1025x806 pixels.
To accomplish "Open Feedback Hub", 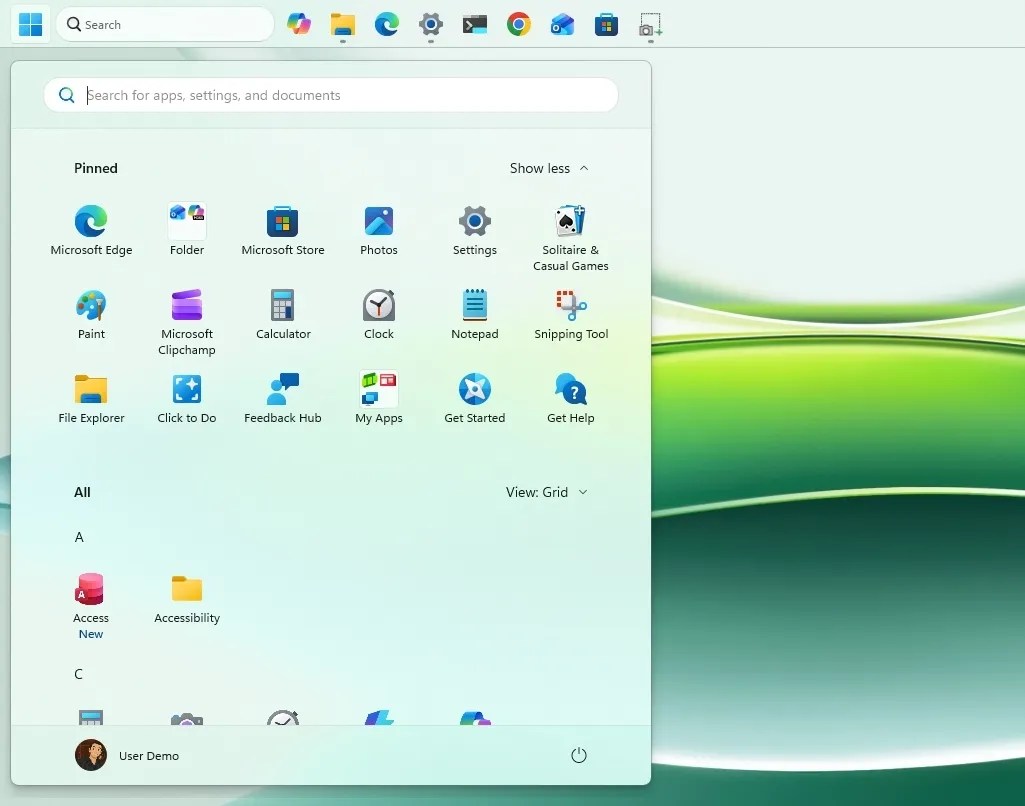I will 282,399.
